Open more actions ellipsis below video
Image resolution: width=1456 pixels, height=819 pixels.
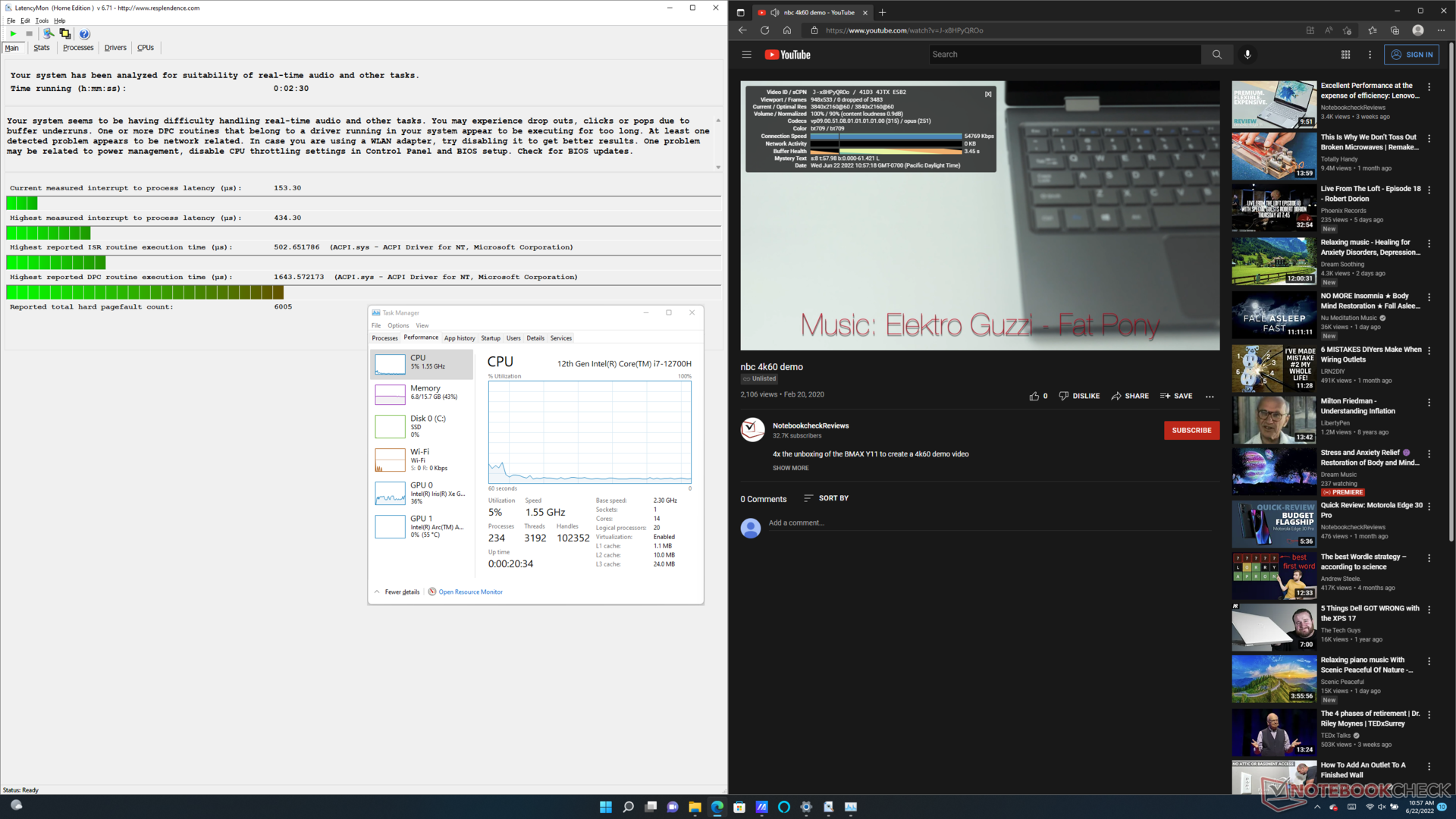click(1210, 396)
